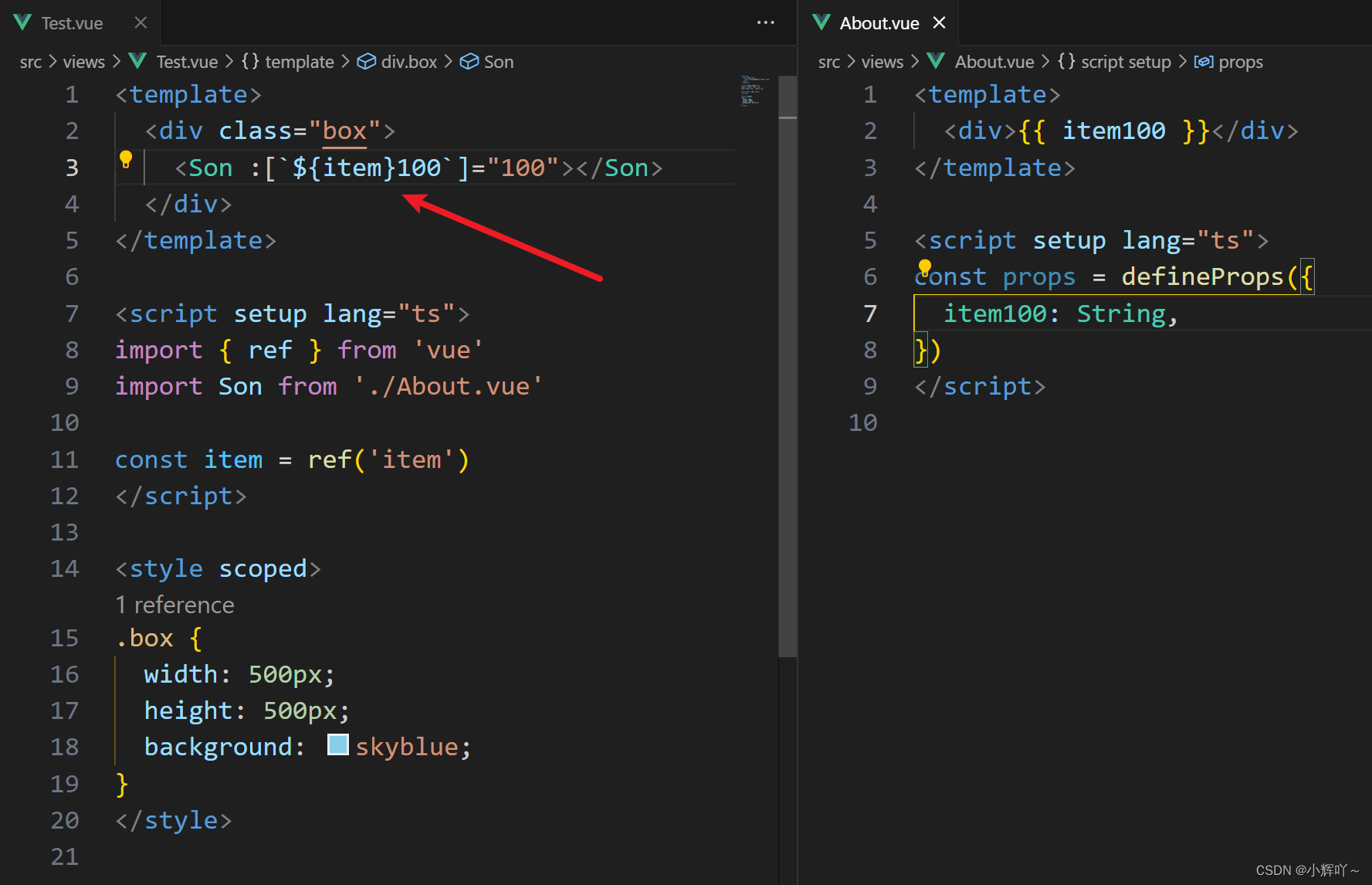Click 'skyblue' value text
Viewport: 1372px width, 885px height.
[x=407, y=747]
